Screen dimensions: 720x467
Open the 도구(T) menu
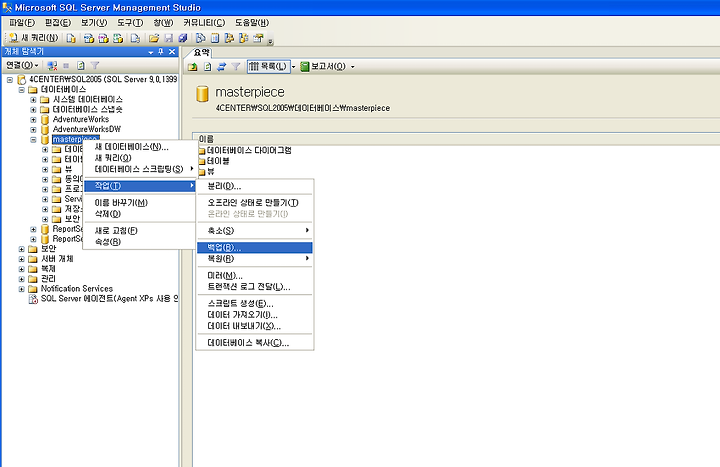[x=130, y=23]
